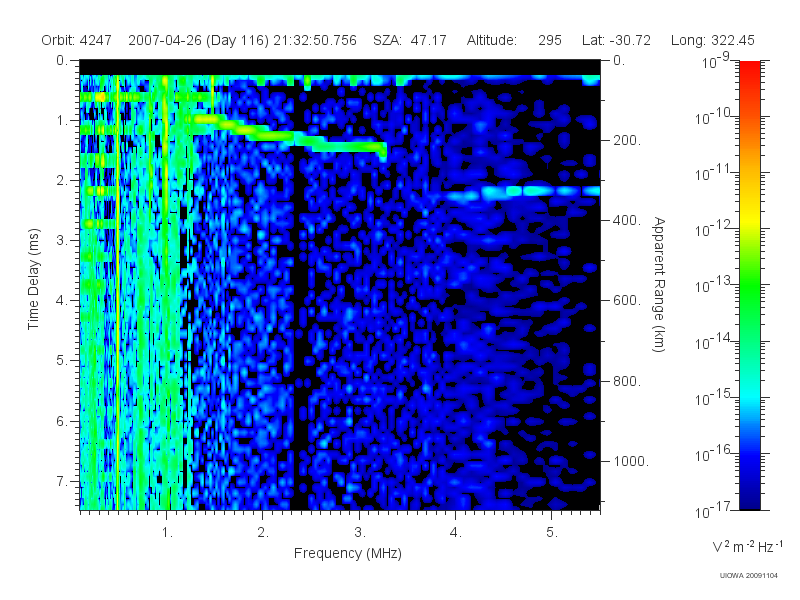Click the time delay tick label 1.

coord(62,121)
